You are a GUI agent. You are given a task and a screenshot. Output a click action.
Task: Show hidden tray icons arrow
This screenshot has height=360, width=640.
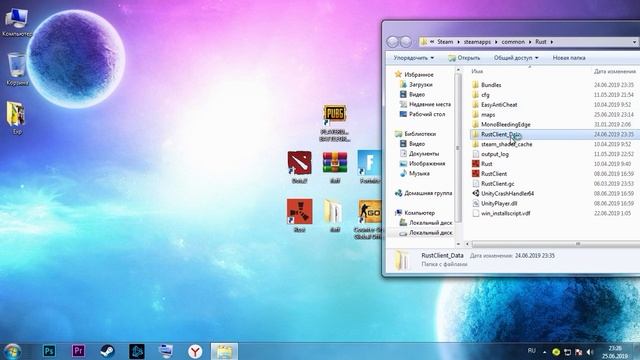544,352
